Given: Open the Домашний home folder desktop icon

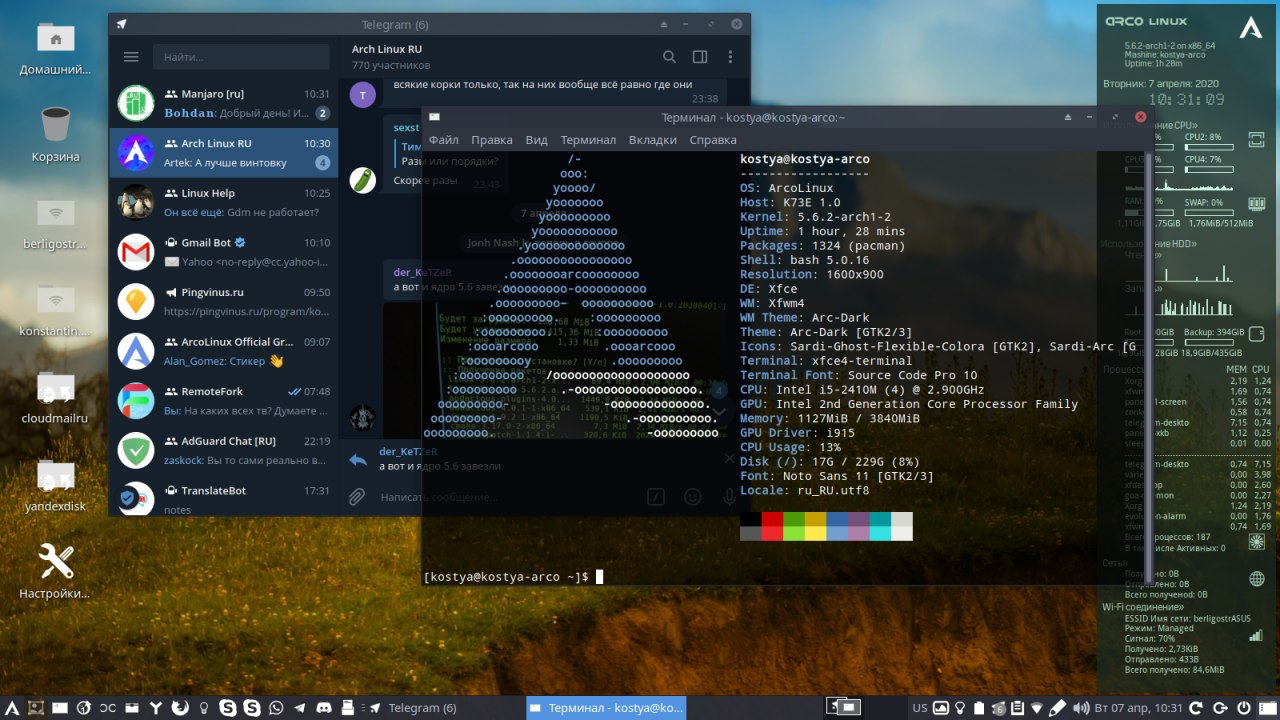Looking at the screenshot, I should [x=55, y=47].
